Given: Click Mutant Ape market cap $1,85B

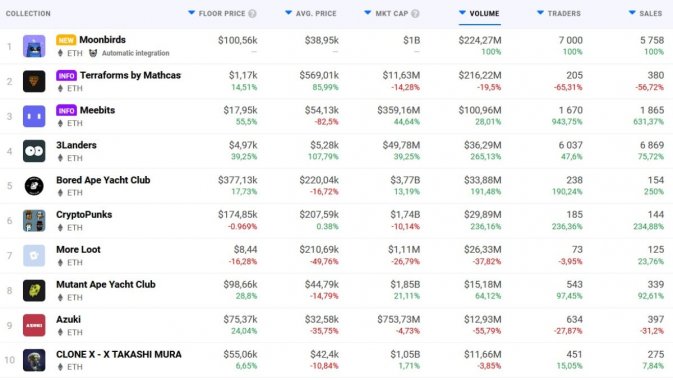Looking at the screenshot, I should tap(405, 284).
